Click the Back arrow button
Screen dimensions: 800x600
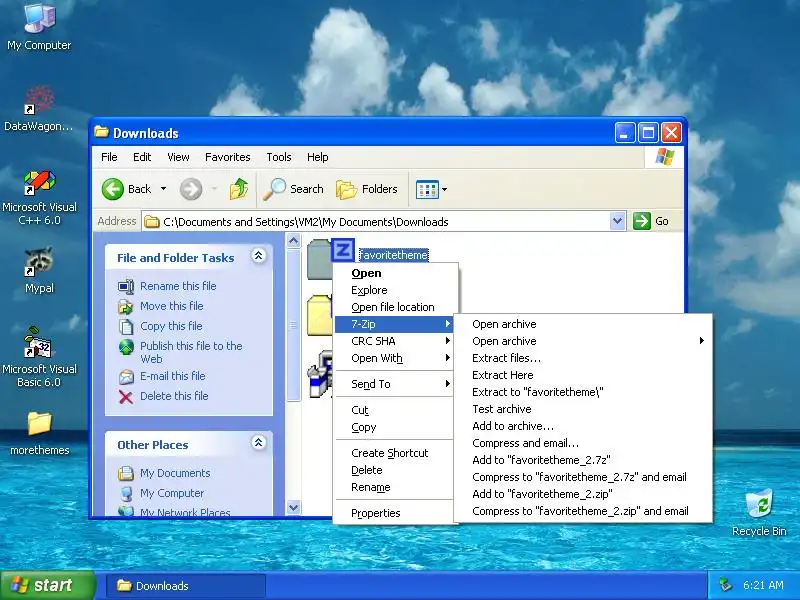click(127, 189)
